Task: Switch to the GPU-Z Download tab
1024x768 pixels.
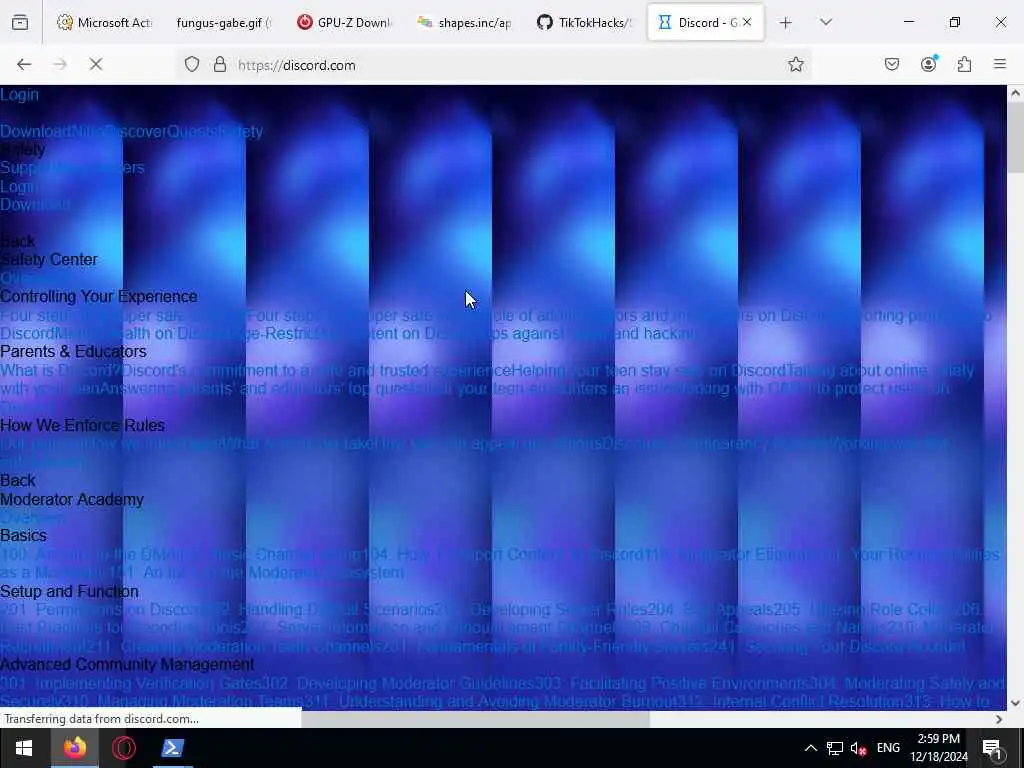Action: pyautogui.click(x=344, y=22)
